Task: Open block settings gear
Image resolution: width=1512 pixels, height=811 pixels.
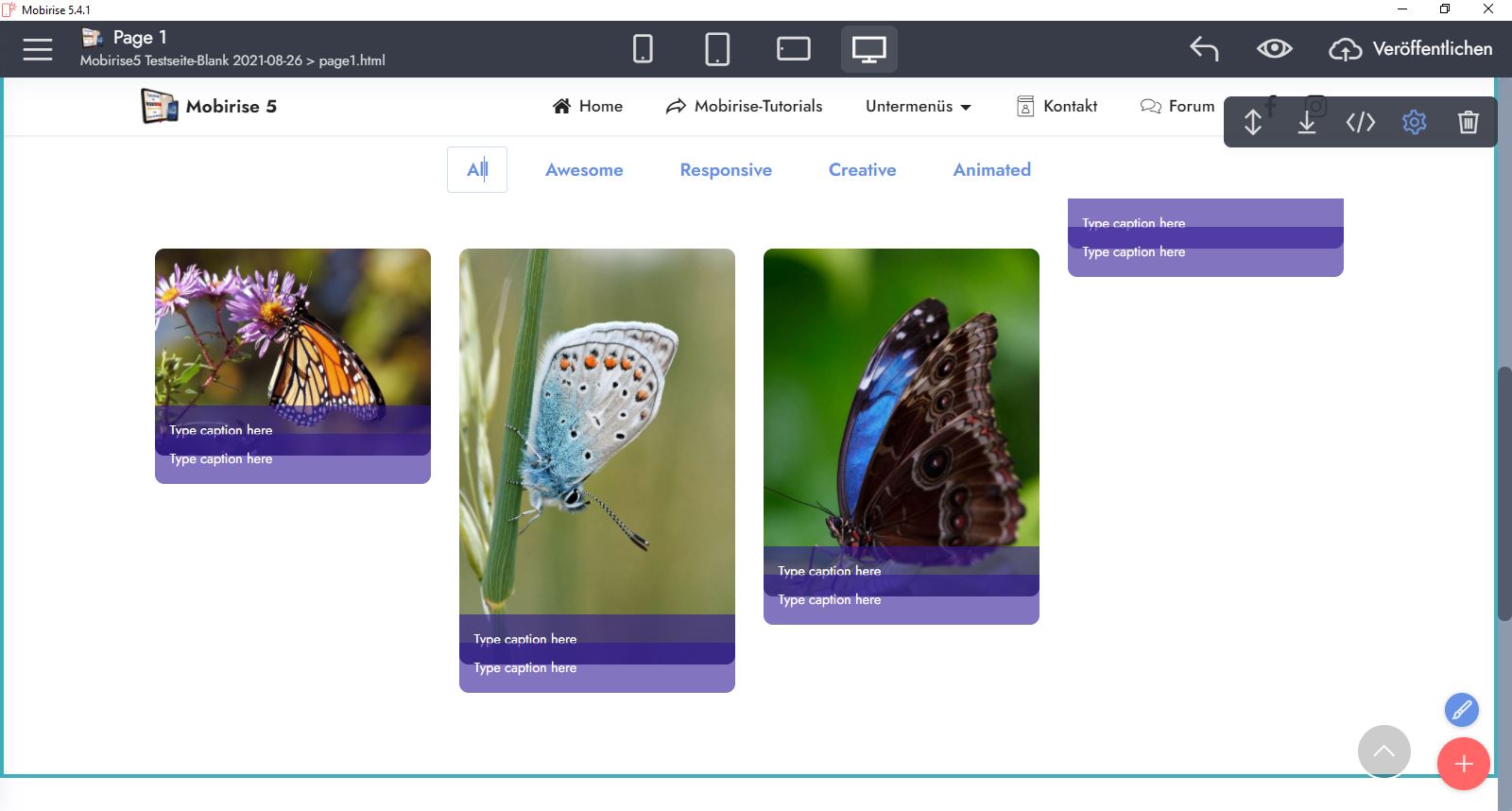Action: 1414,122
